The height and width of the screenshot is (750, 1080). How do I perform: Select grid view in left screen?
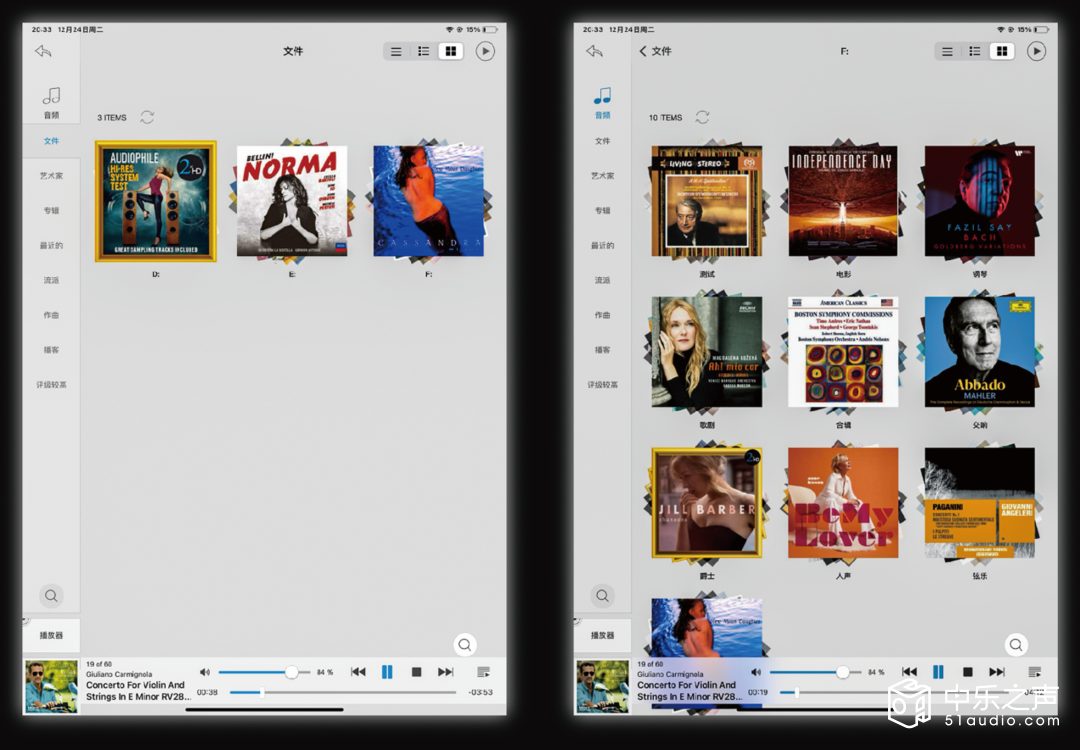451,51
